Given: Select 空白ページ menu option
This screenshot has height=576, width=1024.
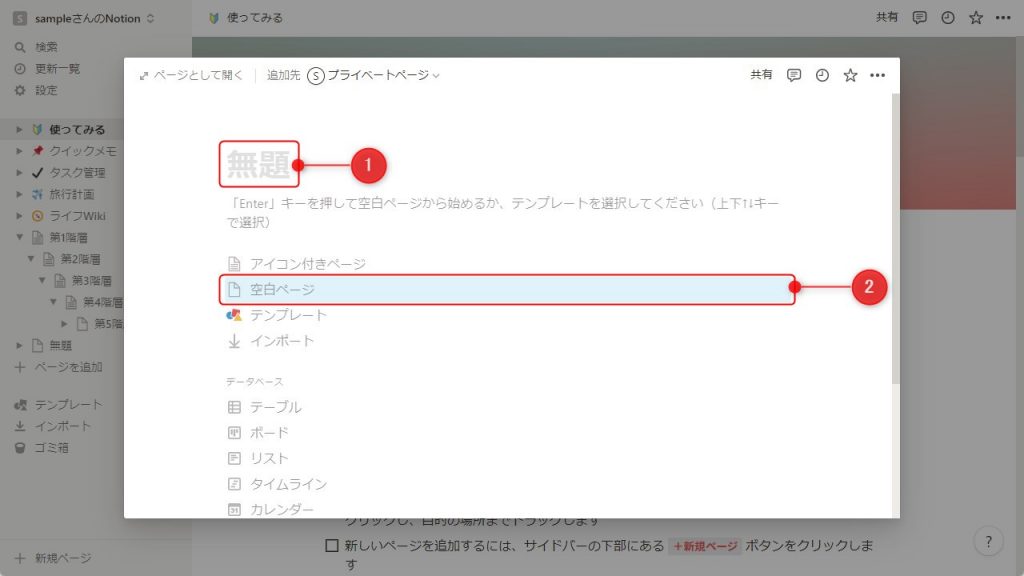Looking at the screenshot, I should [507, 289].
